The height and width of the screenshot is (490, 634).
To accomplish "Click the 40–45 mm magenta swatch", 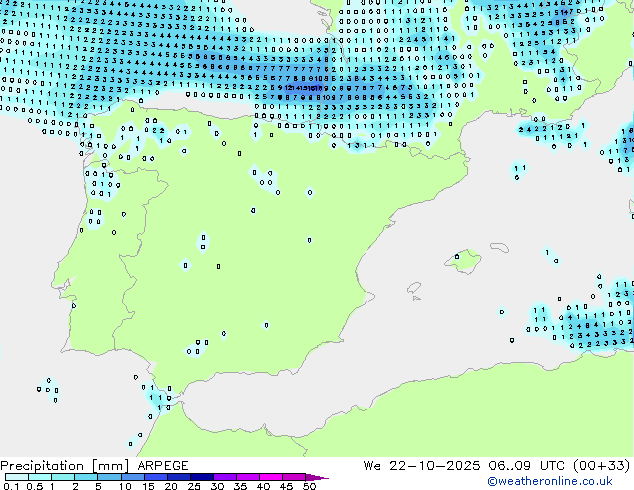I will (271, 477).
